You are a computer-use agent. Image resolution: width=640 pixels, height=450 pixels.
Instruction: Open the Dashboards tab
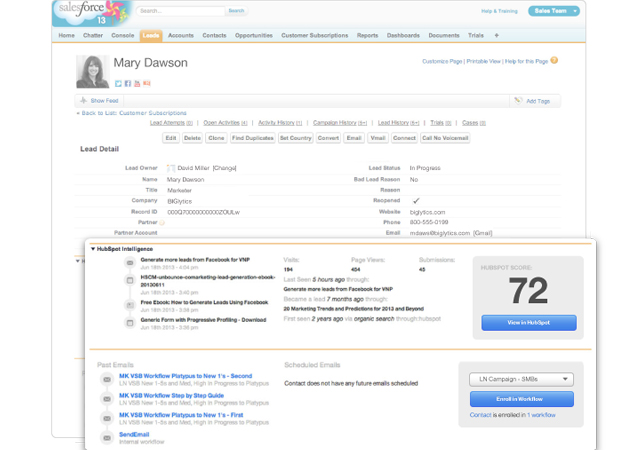point(403,36)
